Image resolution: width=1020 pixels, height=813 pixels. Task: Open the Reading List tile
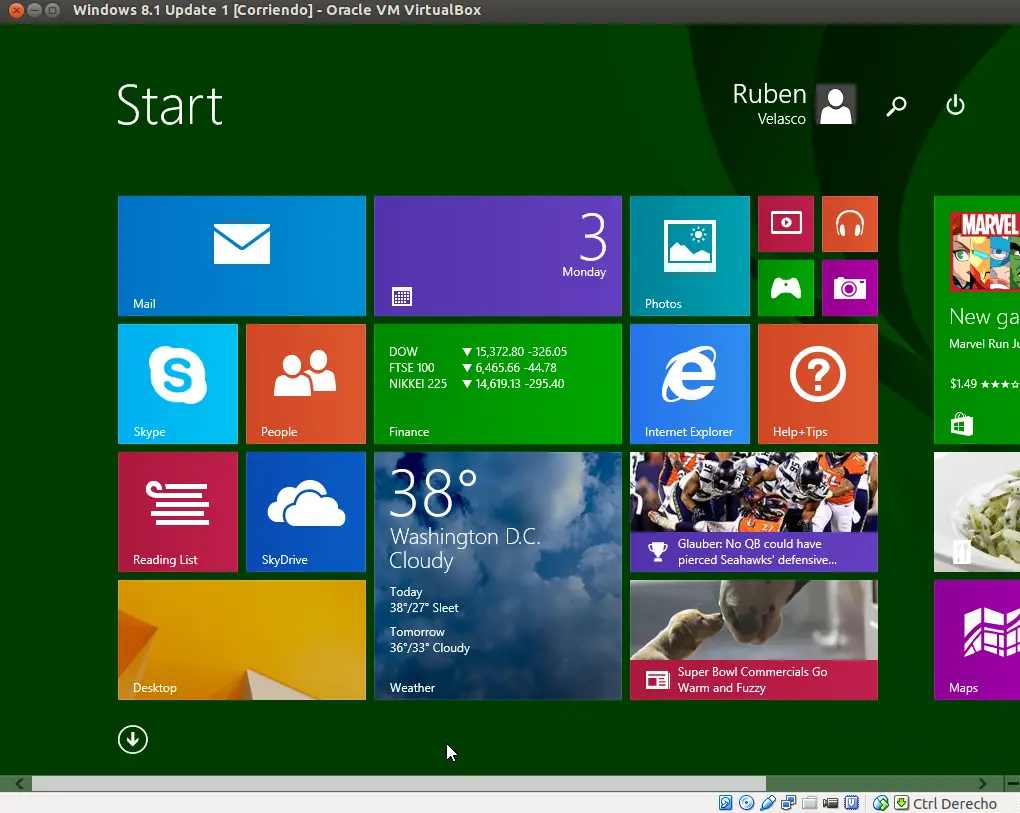(178, 512)
